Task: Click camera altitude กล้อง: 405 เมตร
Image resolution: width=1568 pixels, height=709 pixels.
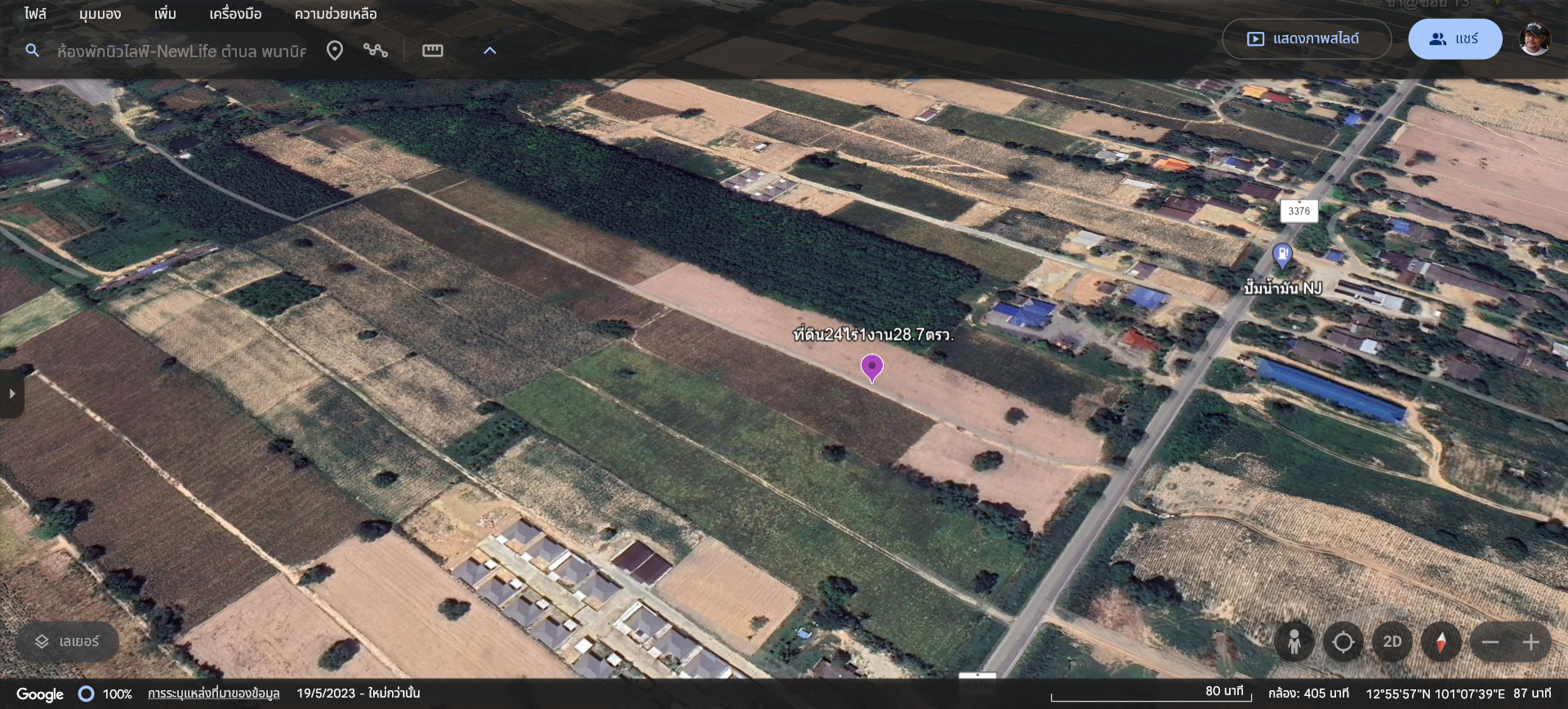Action: 1308,693
